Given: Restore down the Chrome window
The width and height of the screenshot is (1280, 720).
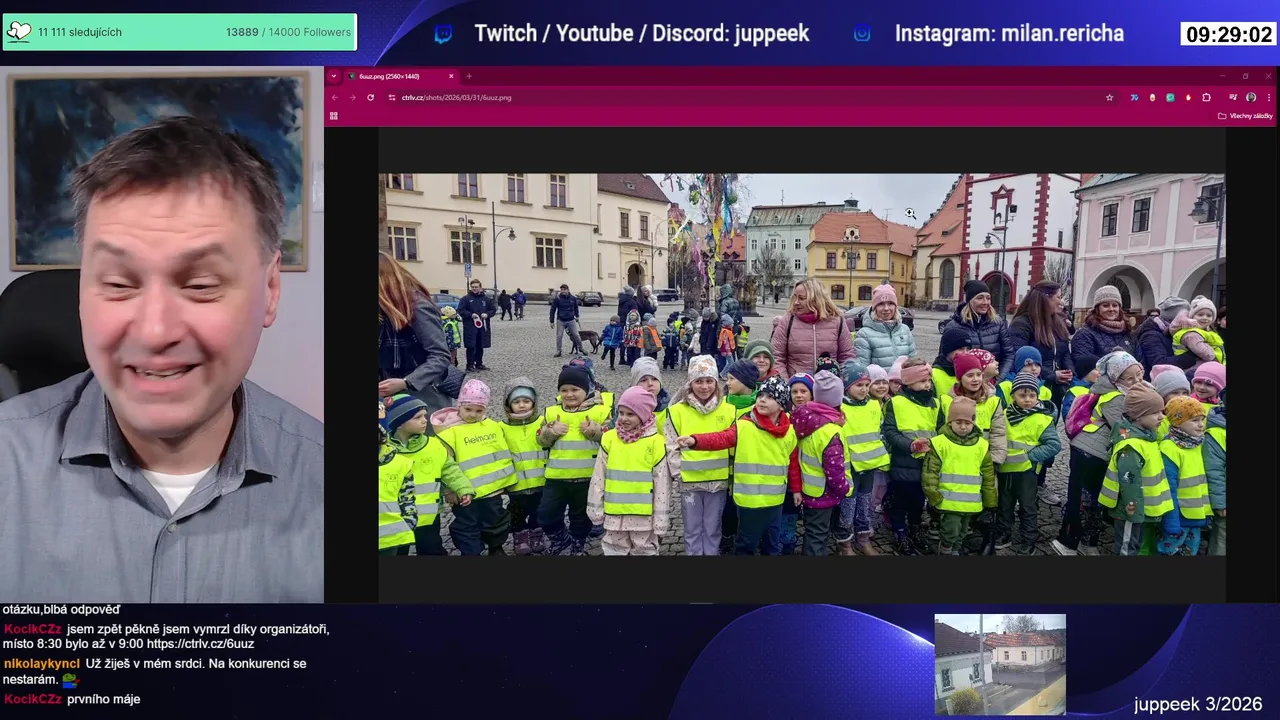Looking at the screenshot, I should point(1245,76).
